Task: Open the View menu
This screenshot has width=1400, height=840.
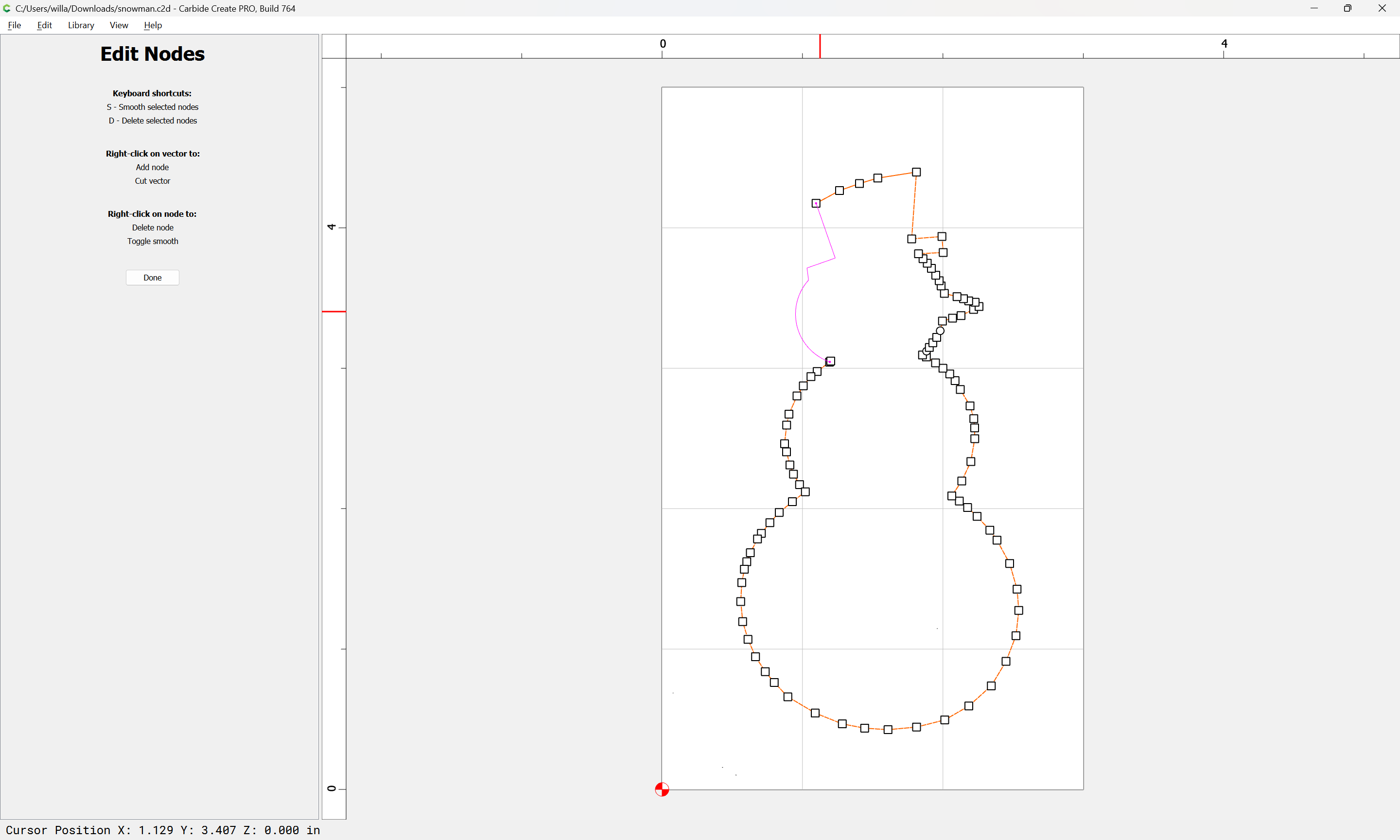Action: (118, 25)
